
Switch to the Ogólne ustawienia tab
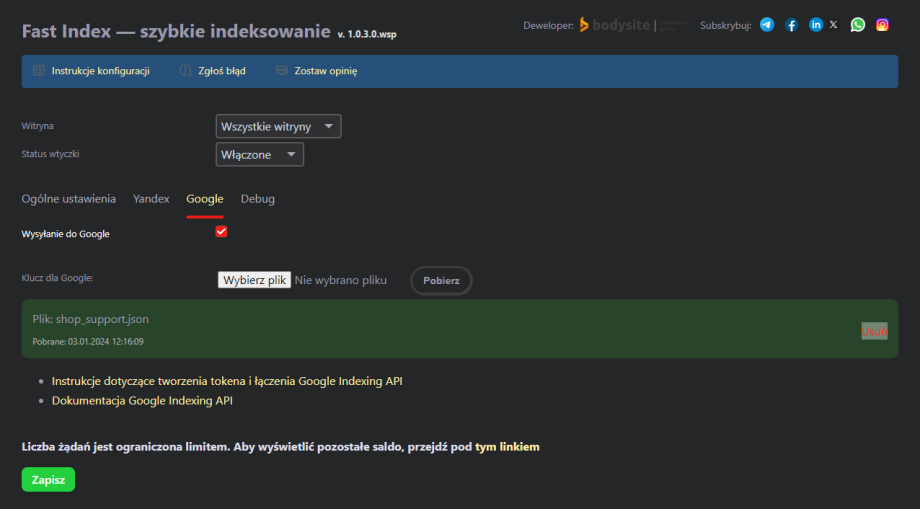(69, 199)
